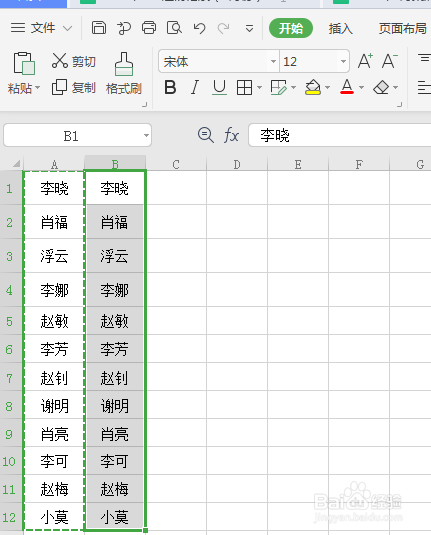Click the export to PDF icon
The image size is (431, 535).
[x=124, y=28]
